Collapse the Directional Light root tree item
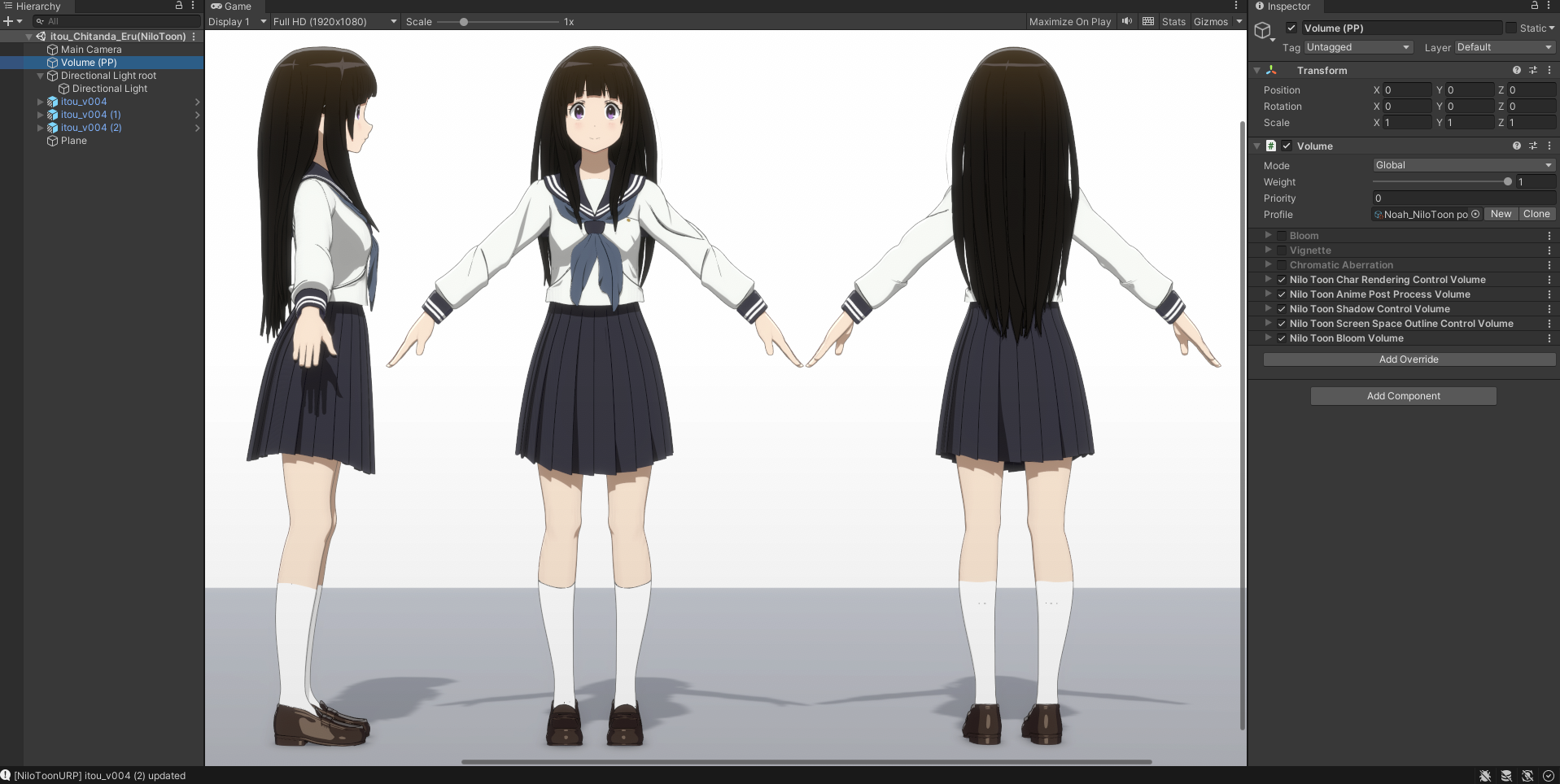 point(40,76)
